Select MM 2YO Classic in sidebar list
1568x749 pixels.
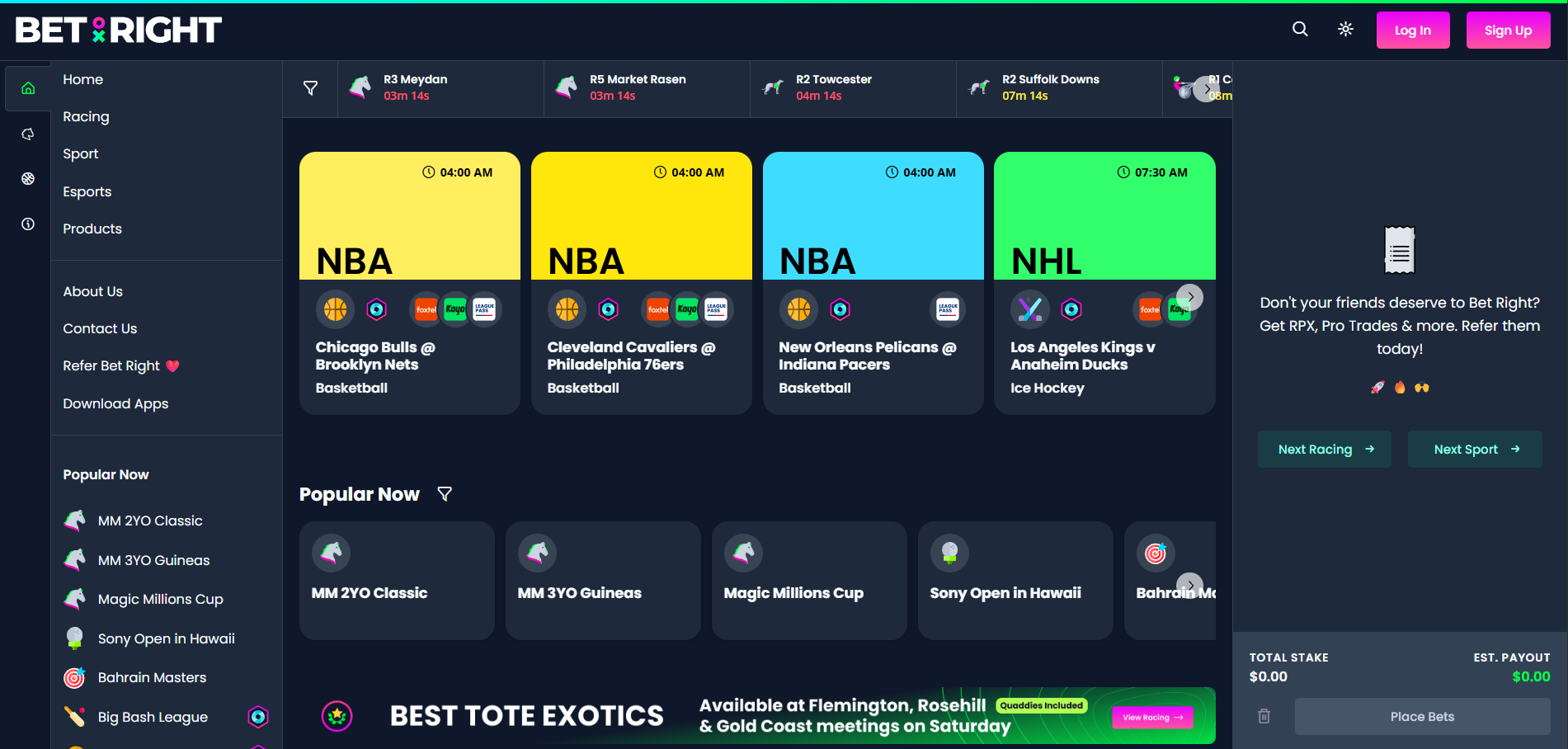[x=150, y=521]
